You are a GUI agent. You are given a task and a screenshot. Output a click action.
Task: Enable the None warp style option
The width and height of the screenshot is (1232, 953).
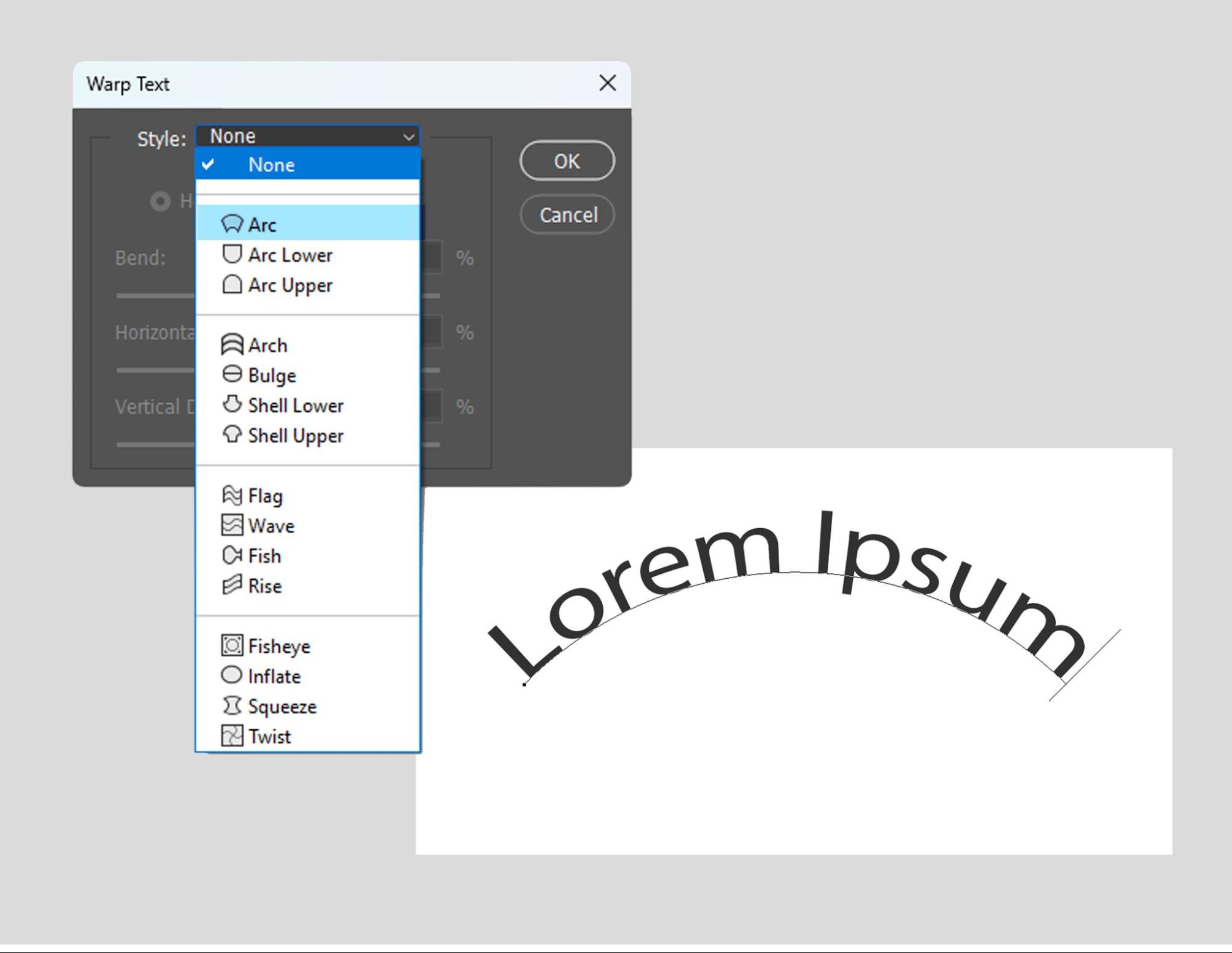pyautogui.click(x=270, y=164)
